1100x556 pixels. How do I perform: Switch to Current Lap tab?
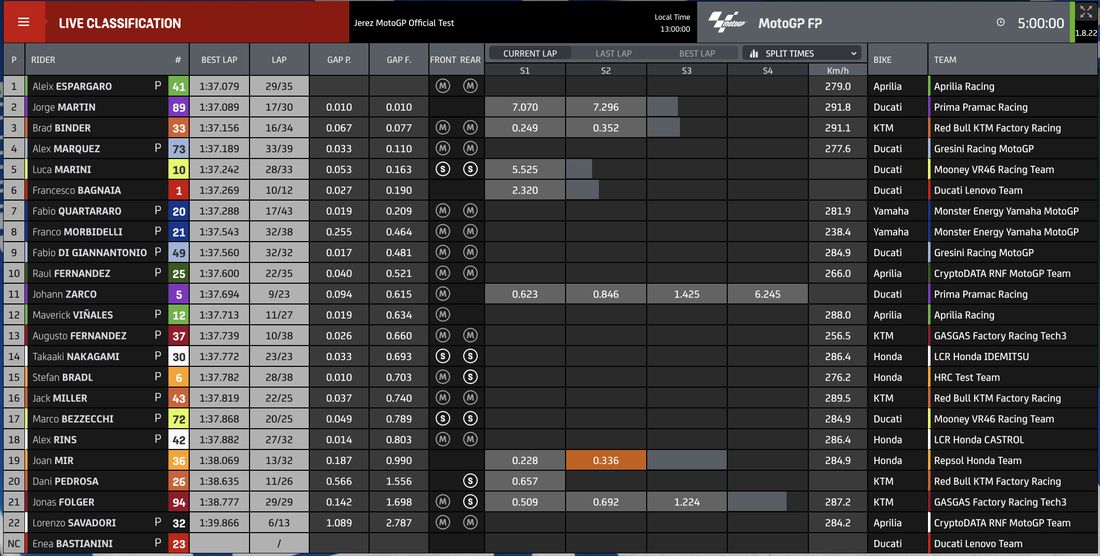click(530, 53)
